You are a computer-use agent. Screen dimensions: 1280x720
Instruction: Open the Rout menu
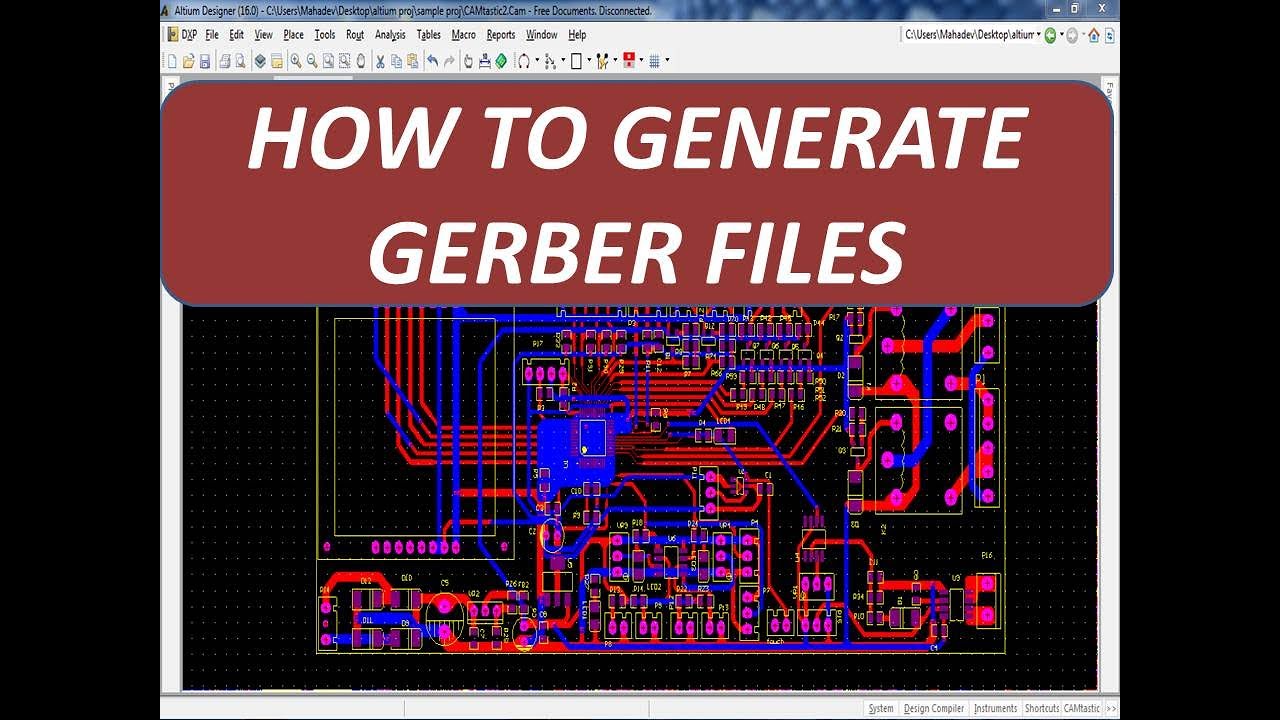click(355, 35)
